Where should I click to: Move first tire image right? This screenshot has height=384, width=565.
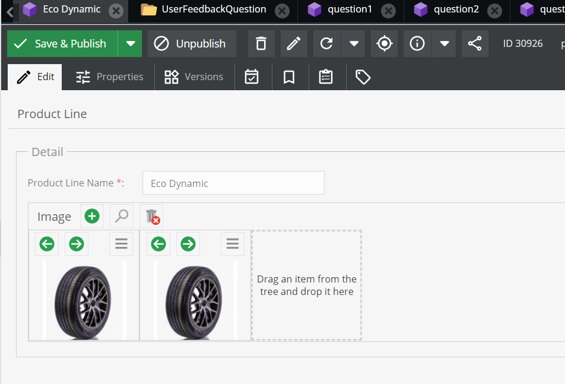pos(76,244)
